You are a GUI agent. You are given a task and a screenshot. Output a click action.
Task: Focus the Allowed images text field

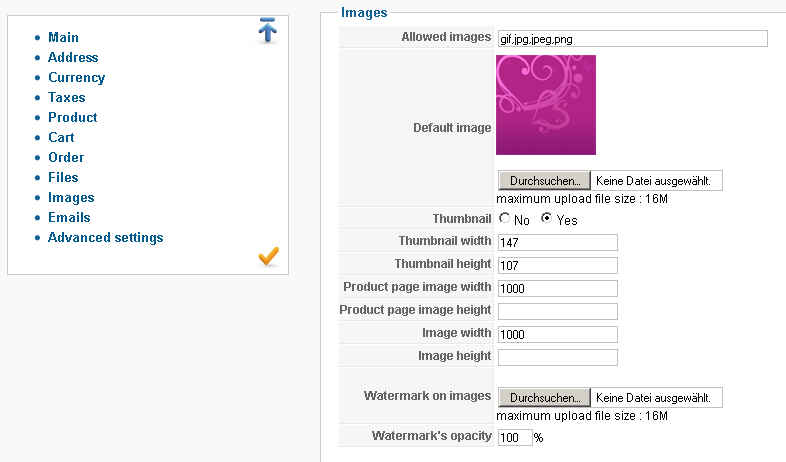coord(632,39)
